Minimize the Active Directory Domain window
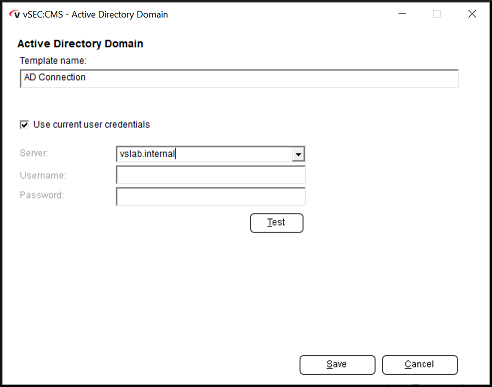This screenshot has width=492, height=387. (402, 14)
